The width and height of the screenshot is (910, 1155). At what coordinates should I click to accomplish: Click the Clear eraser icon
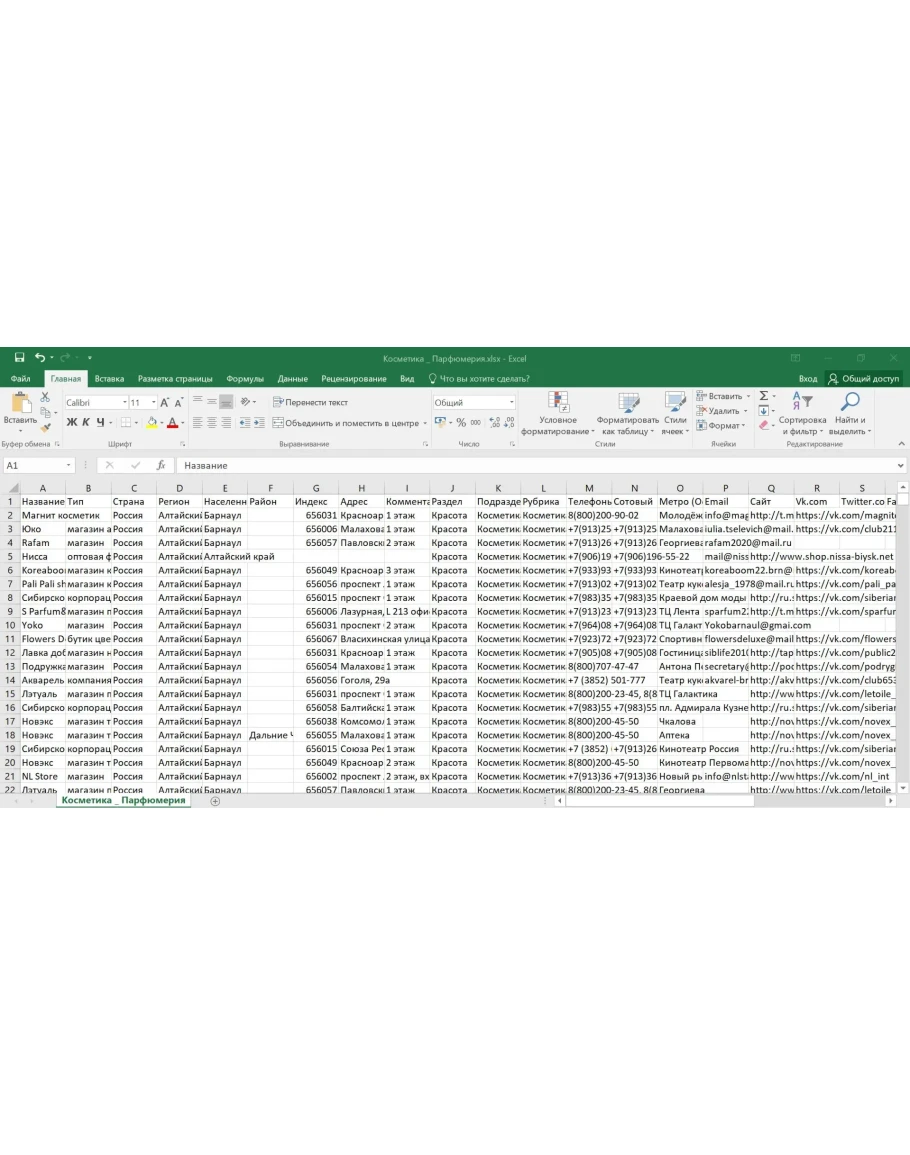tap(764, 426)
